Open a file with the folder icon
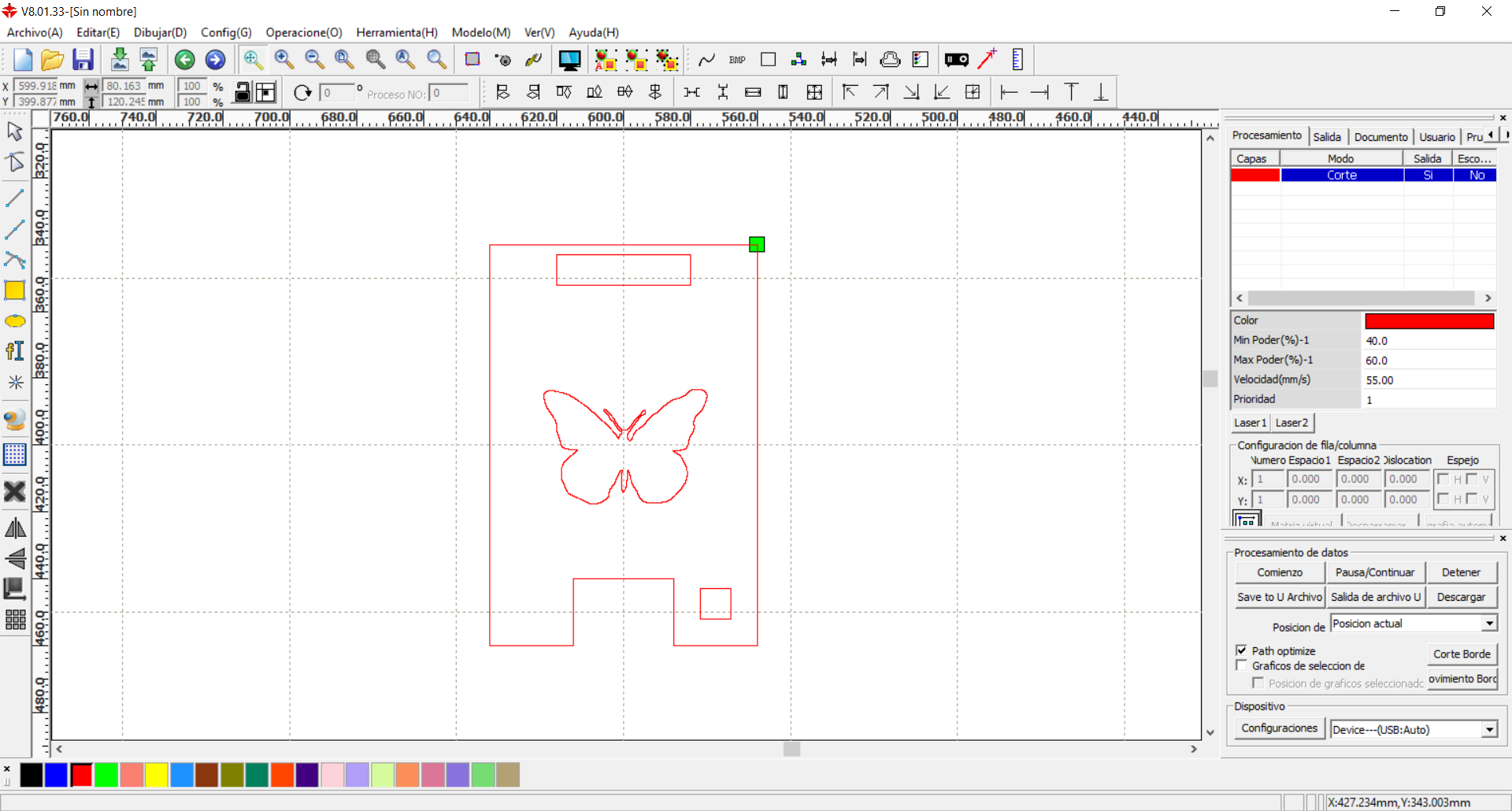This screenshot has width=1512, height=811. tap(52, 60)
